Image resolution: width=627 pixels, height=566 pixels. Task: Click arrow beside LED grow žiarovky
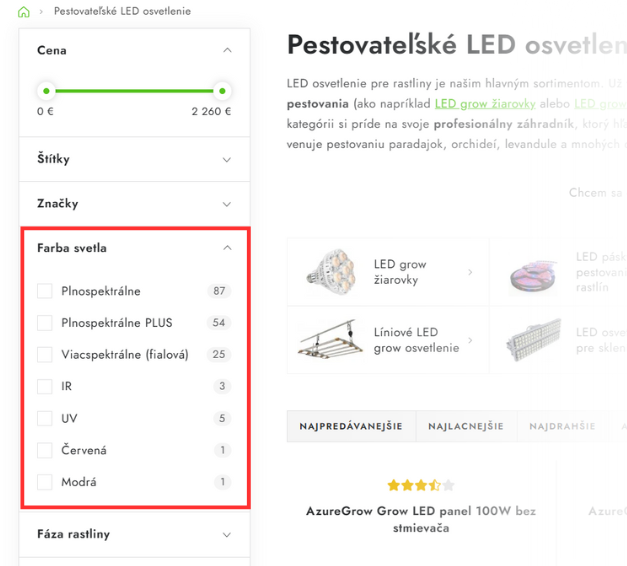click(x=470, y=272)
